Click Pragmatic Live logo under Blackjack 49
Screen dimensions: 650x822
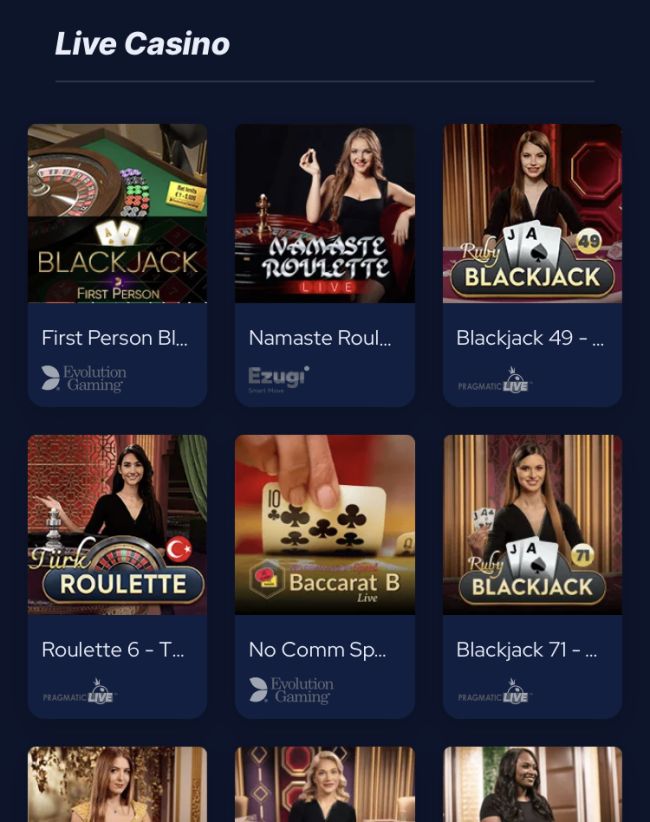pyautogui.click(x=495, y=381)
